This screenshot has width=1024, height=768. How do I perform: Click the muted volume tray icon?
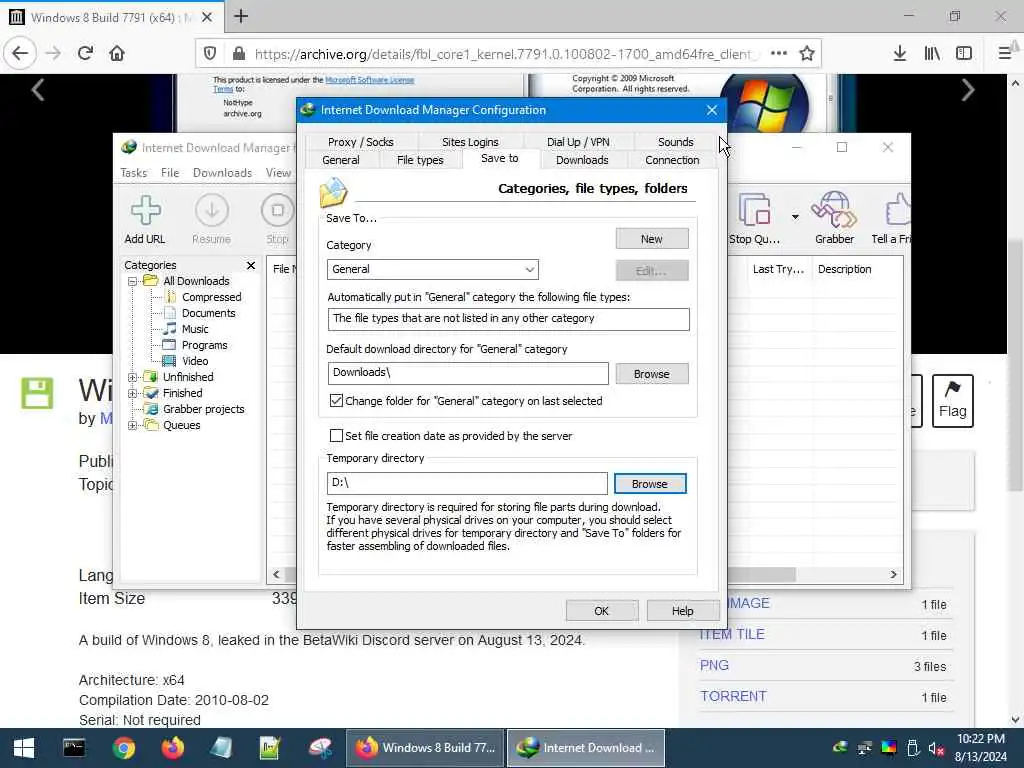tap(936, 748)
